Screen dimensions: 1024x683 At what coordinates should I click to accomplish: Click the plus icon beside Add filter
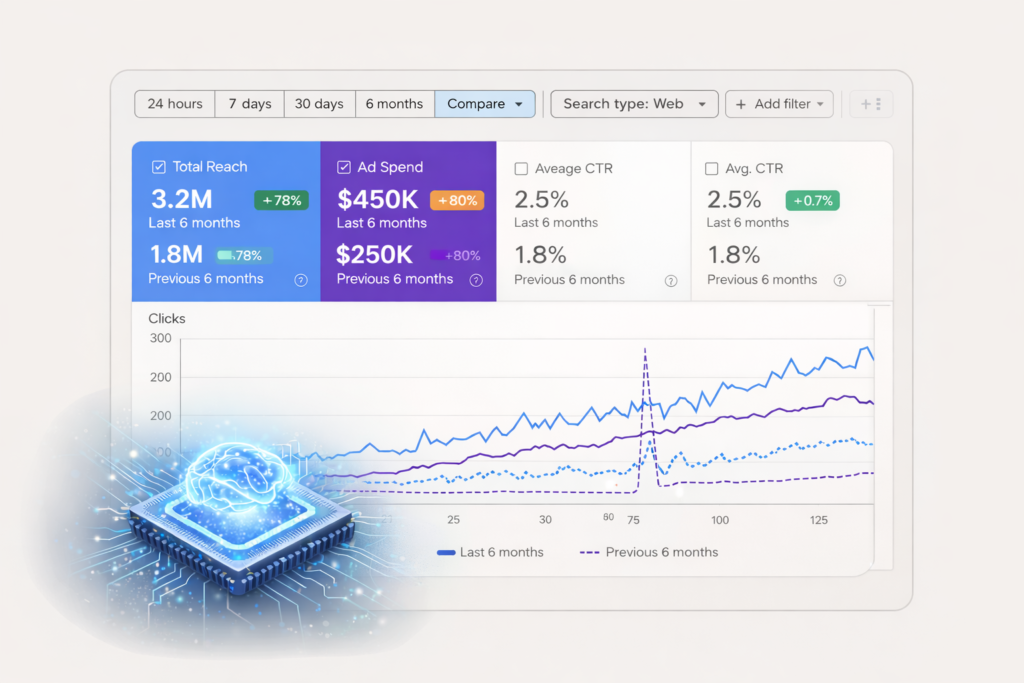click(741, 104)
